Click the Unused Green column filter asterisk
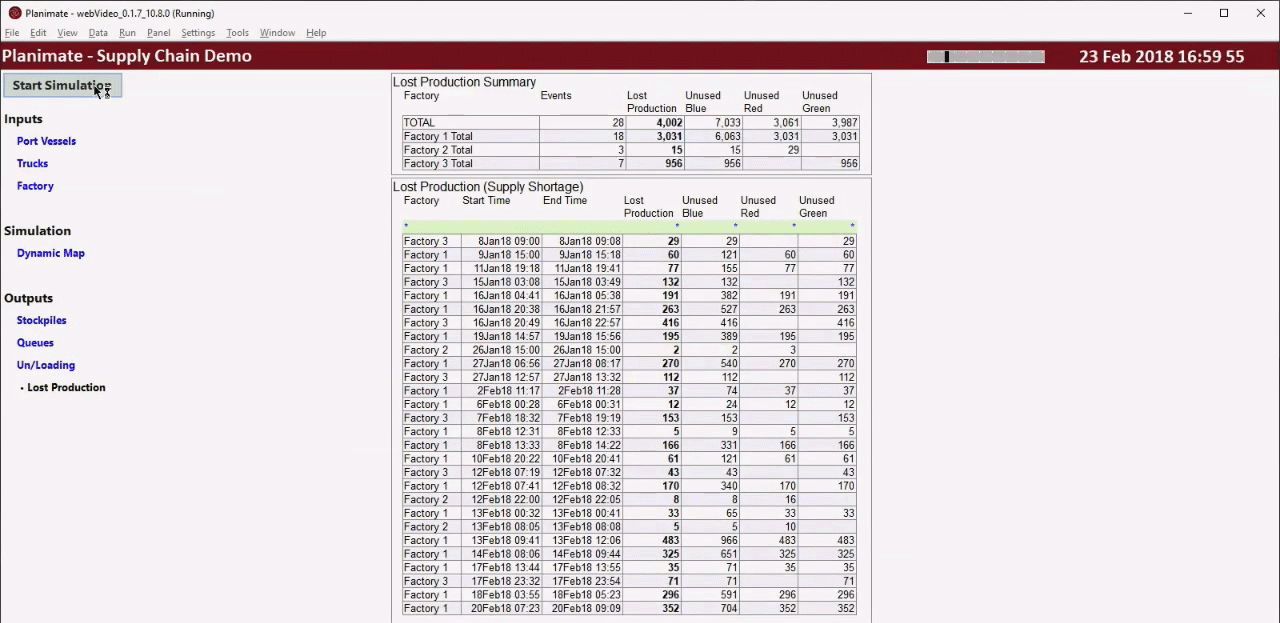 (x=852, y=227)
